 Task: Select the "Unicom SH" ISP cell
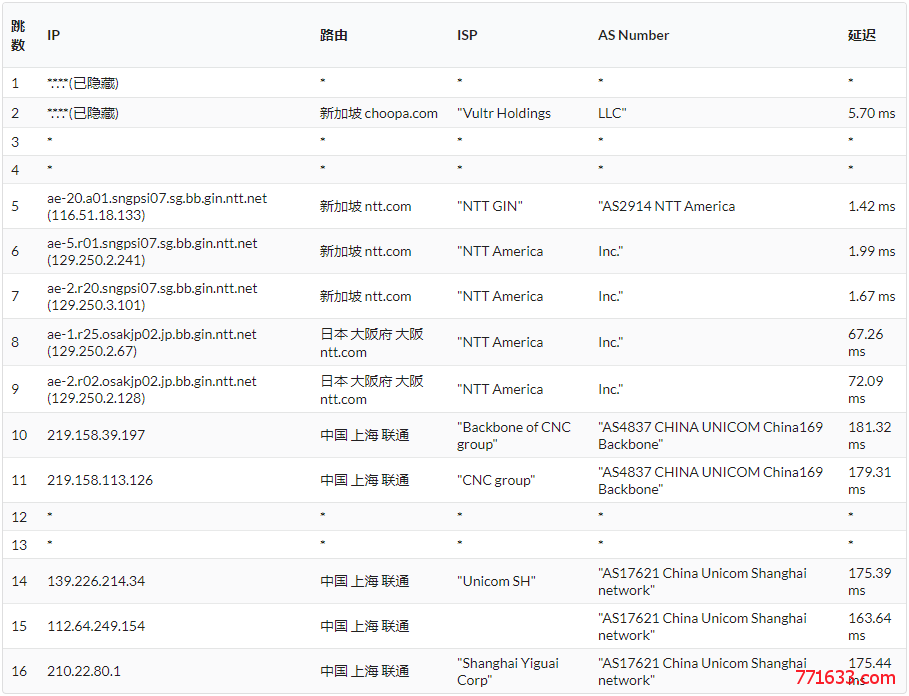click(x=496, y=581)
